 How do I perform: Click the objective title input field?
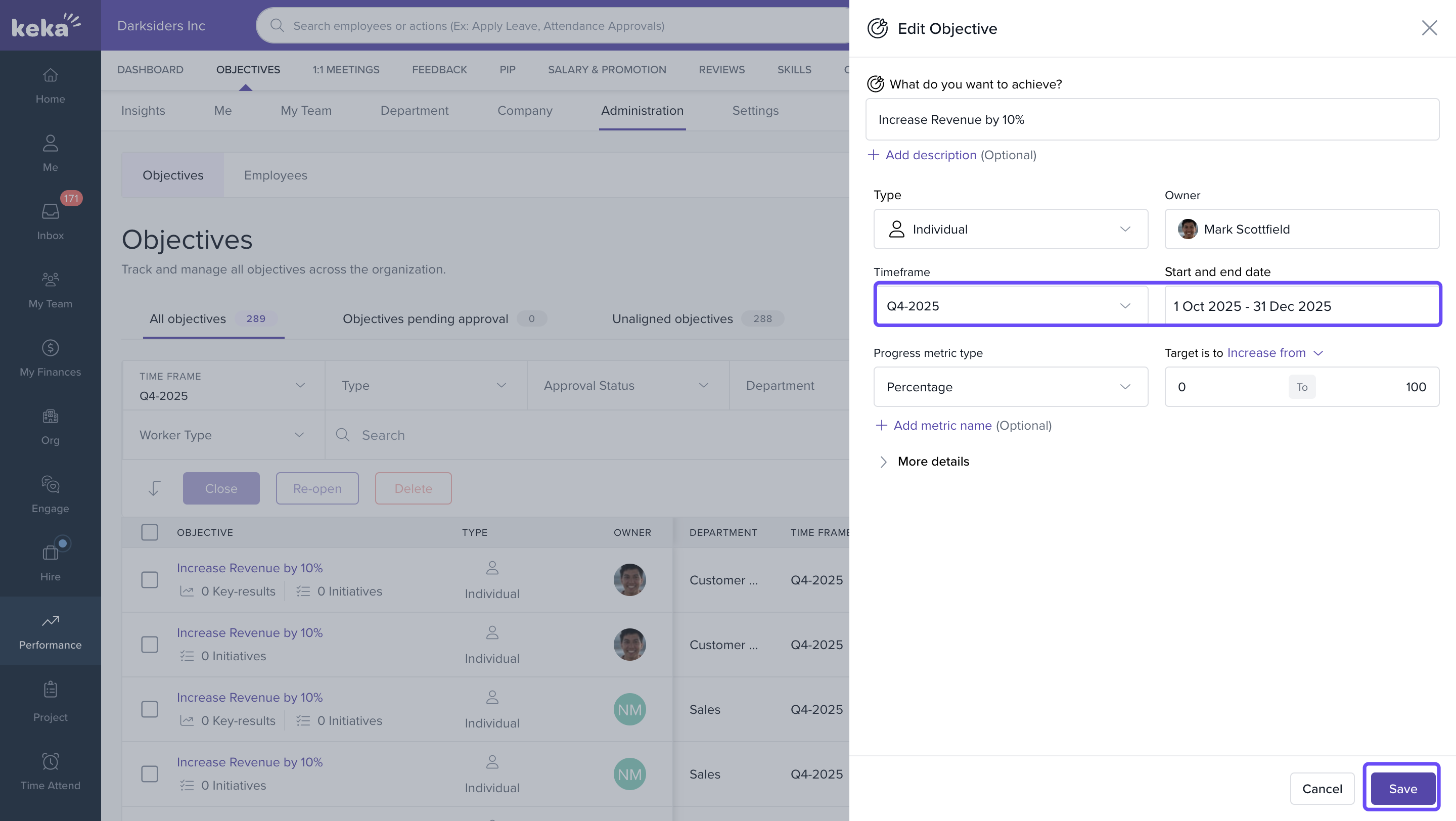pyautogui.click(x=1152, y=120)
